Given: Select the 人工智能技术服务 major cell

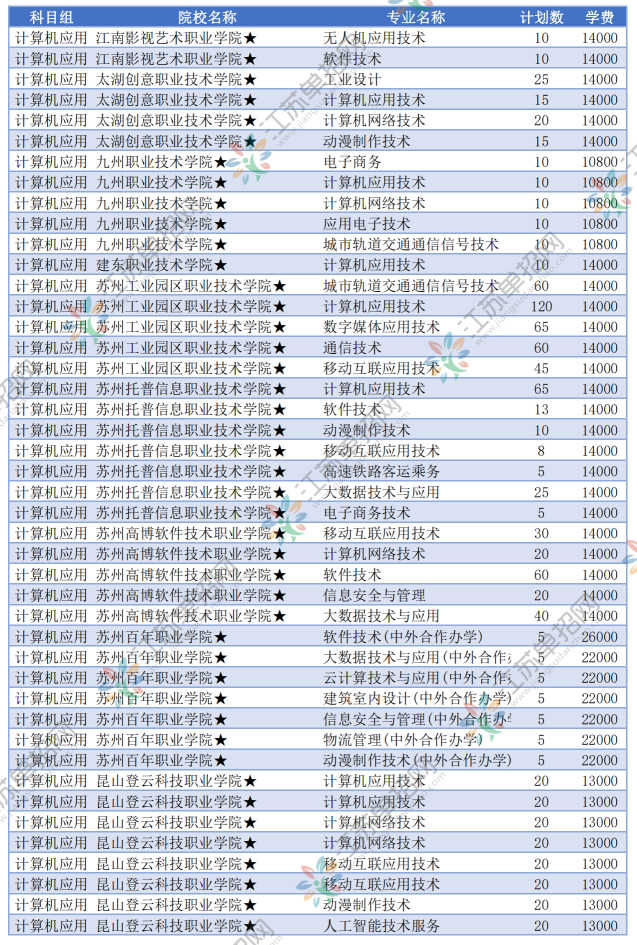Looking at the screenshot, I should (381, 926).
